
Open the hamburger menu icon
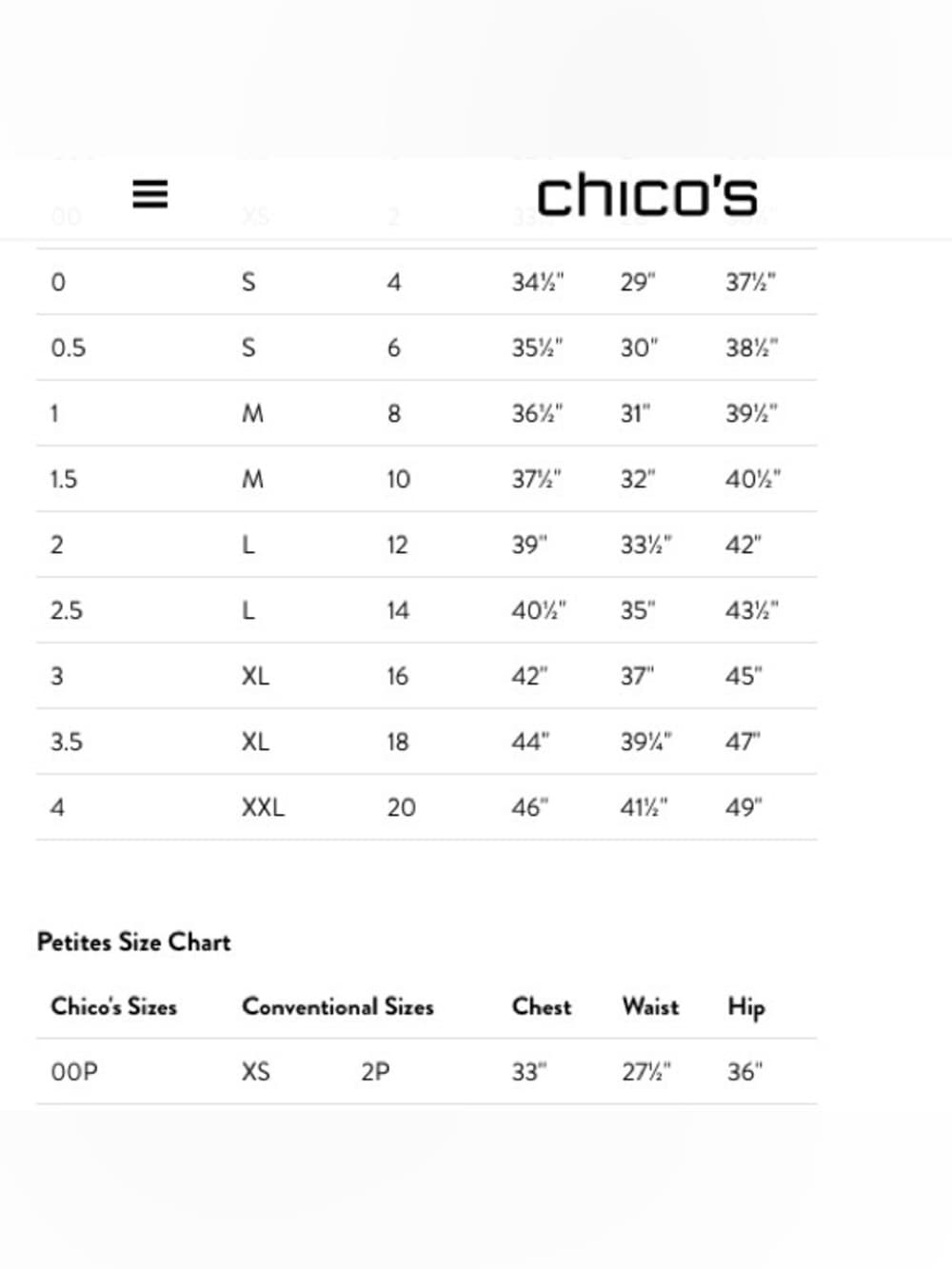click(x=149, y=194)
